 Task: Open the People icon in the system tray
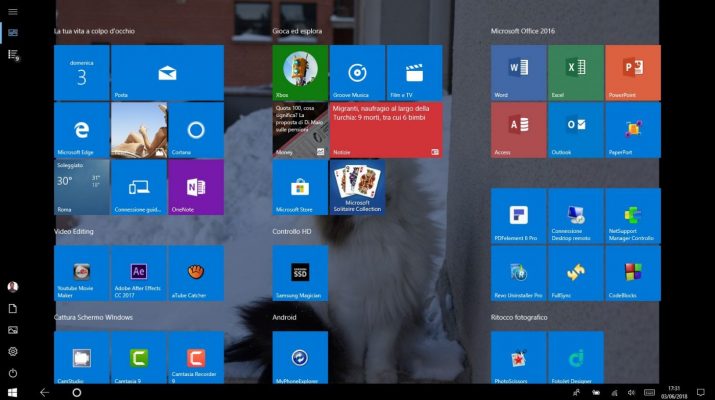(576, 392)
